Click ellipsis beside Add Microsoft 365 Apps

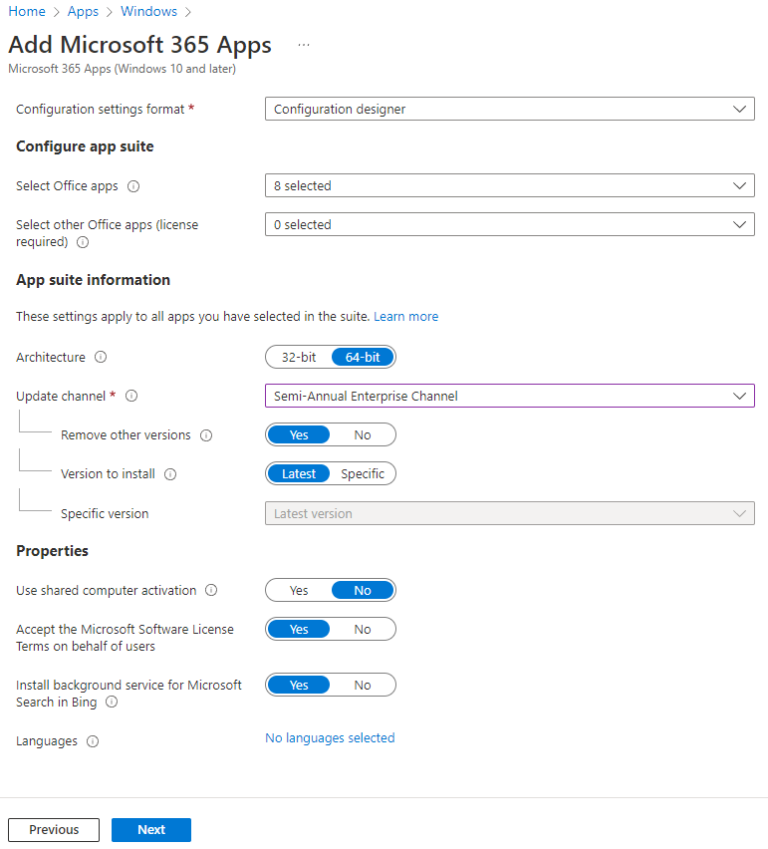[304, 44]
